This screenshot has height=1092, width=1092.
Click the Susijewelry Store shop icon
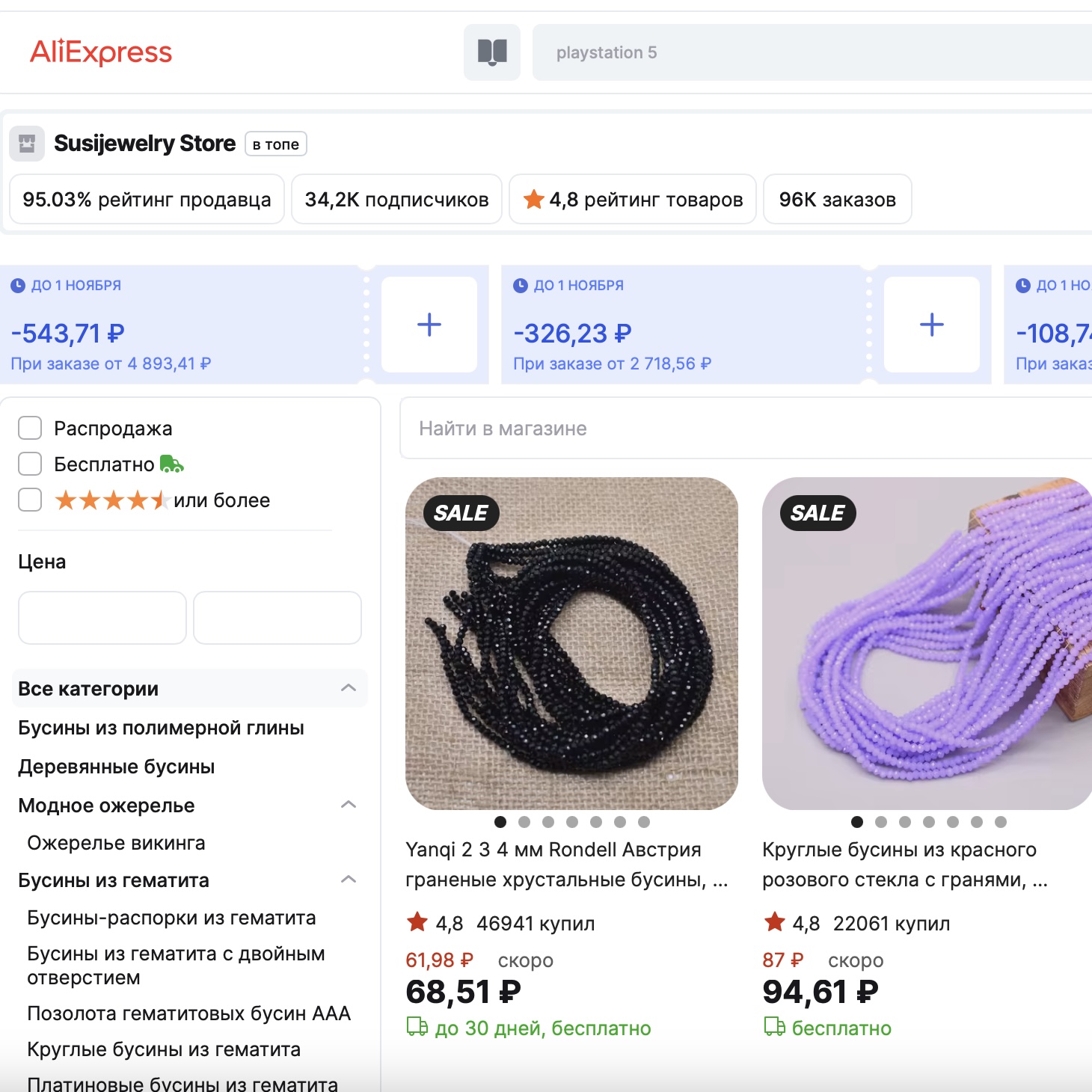click(x=27, y=144)
